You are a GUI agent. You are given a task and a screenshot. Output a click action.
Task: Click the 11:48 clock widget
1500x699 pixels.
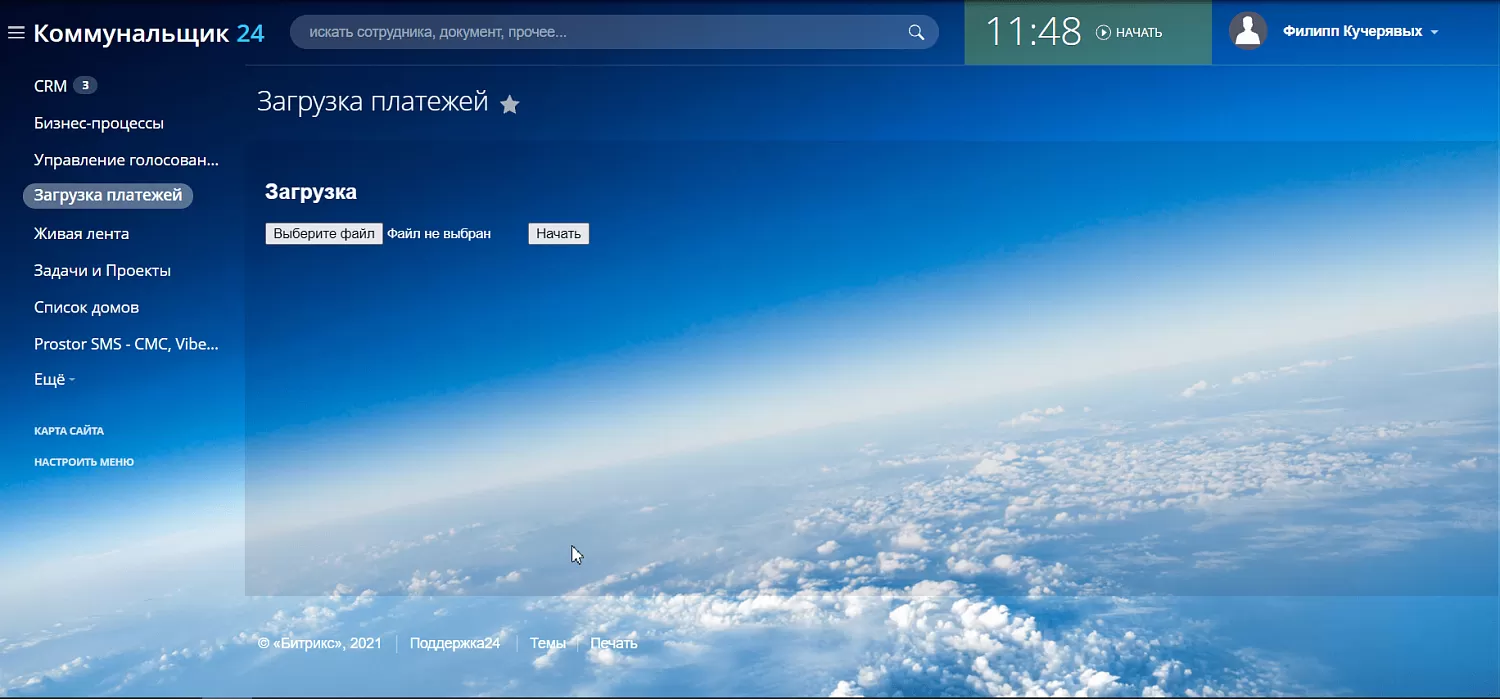[1033, 32]
